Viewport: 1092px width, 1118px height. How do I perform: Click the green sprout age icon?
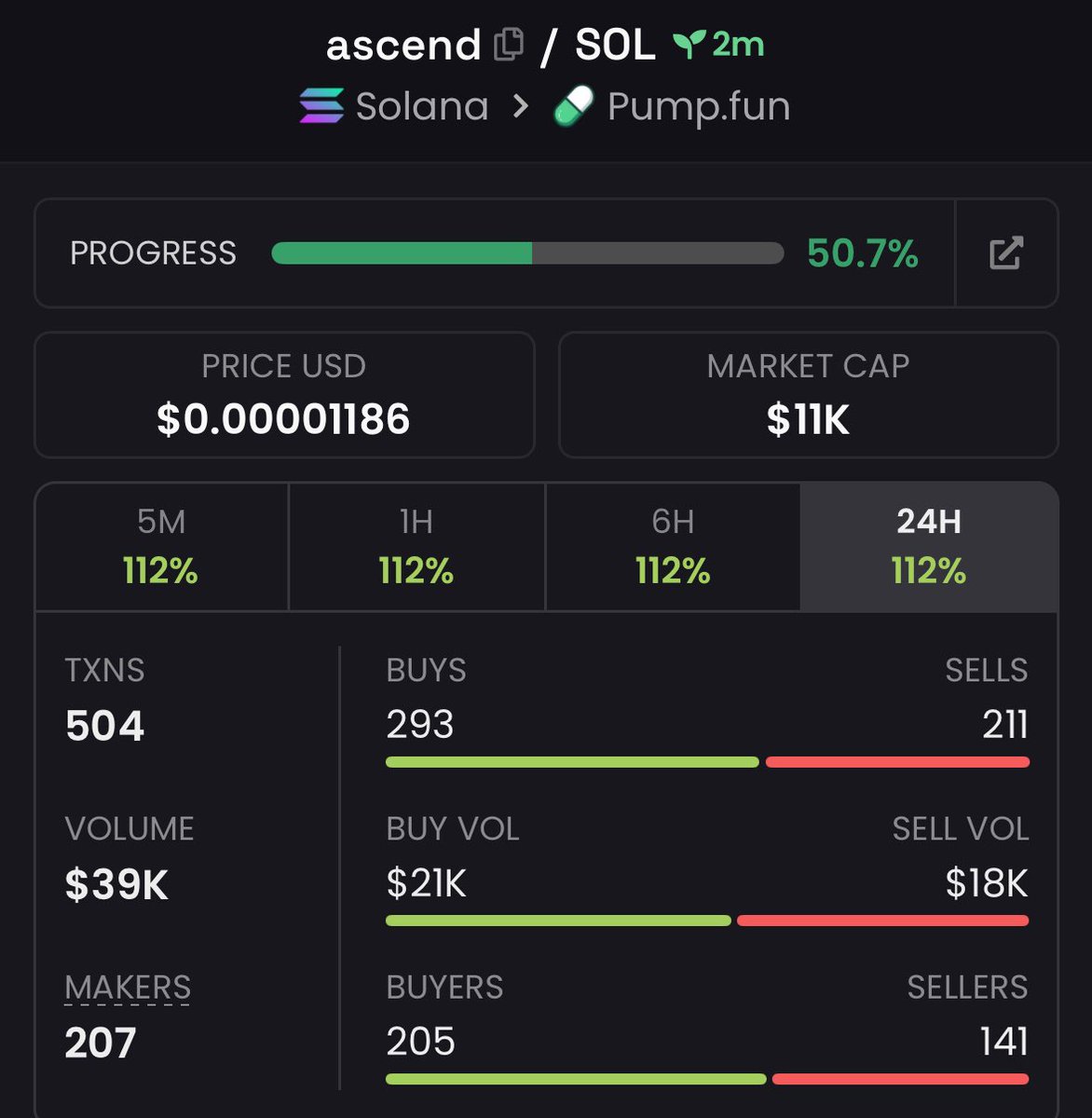coord(689,44)
